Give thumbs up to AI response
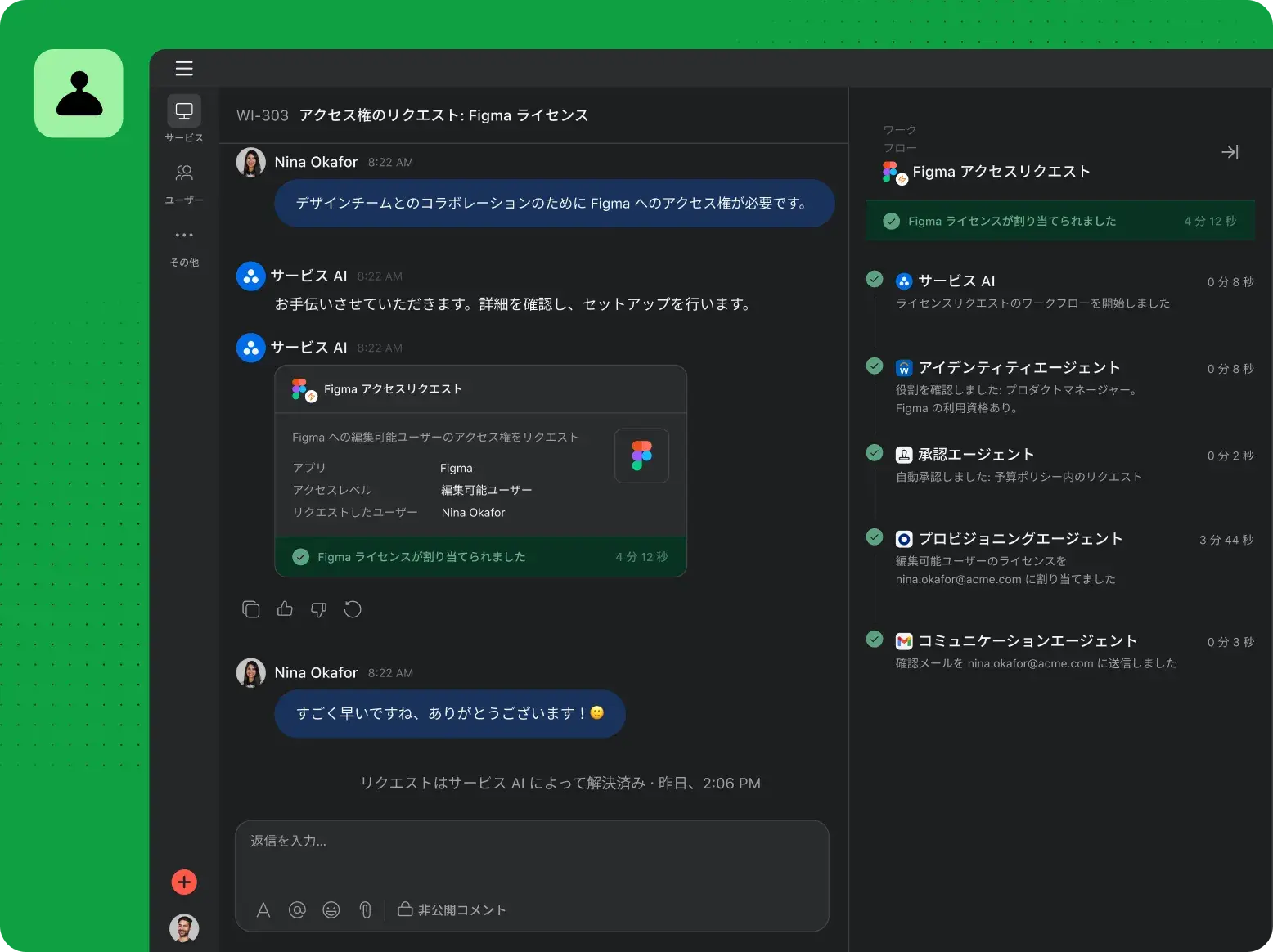This screenshot has height=952, width=1273. tap(285, 608)
